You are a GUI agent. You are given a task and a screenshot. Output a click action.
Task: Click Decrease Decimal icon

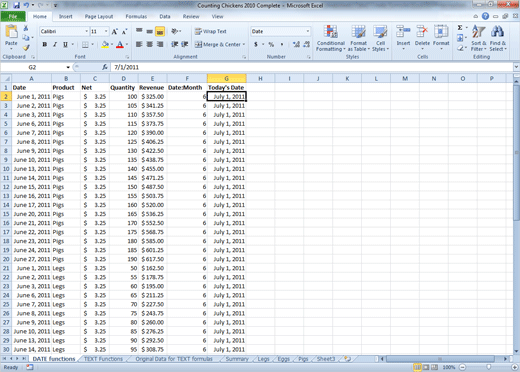(307, 44)
